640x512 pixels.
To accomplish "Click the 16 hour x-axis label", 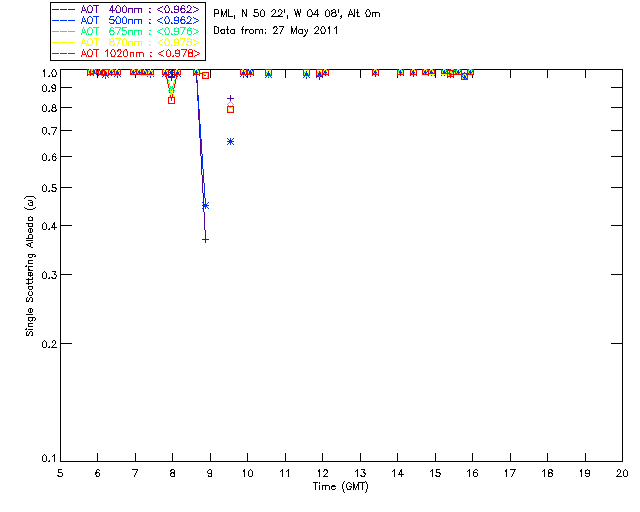I will click(473, 473).
